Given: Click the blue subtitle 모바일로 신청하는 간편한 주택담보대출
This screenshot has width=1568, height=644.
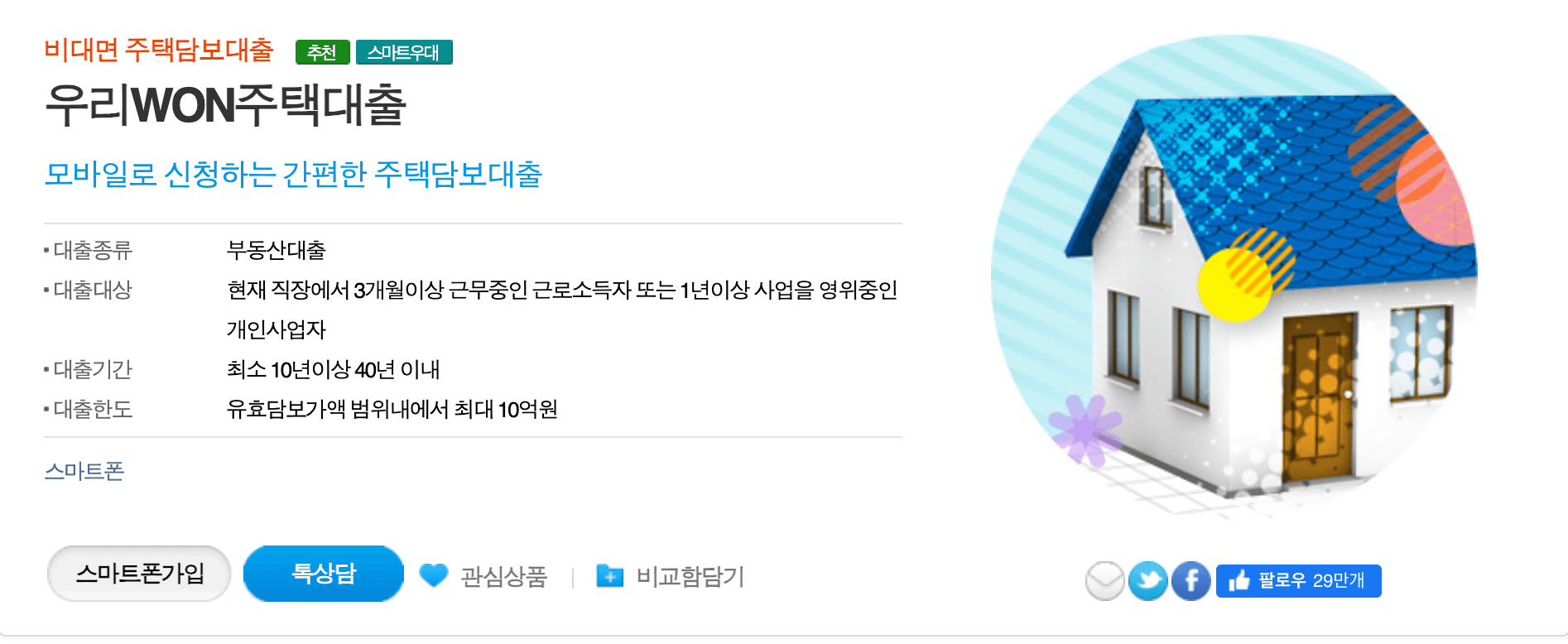Looking at the screenshot, I should (x=293, y=175).
